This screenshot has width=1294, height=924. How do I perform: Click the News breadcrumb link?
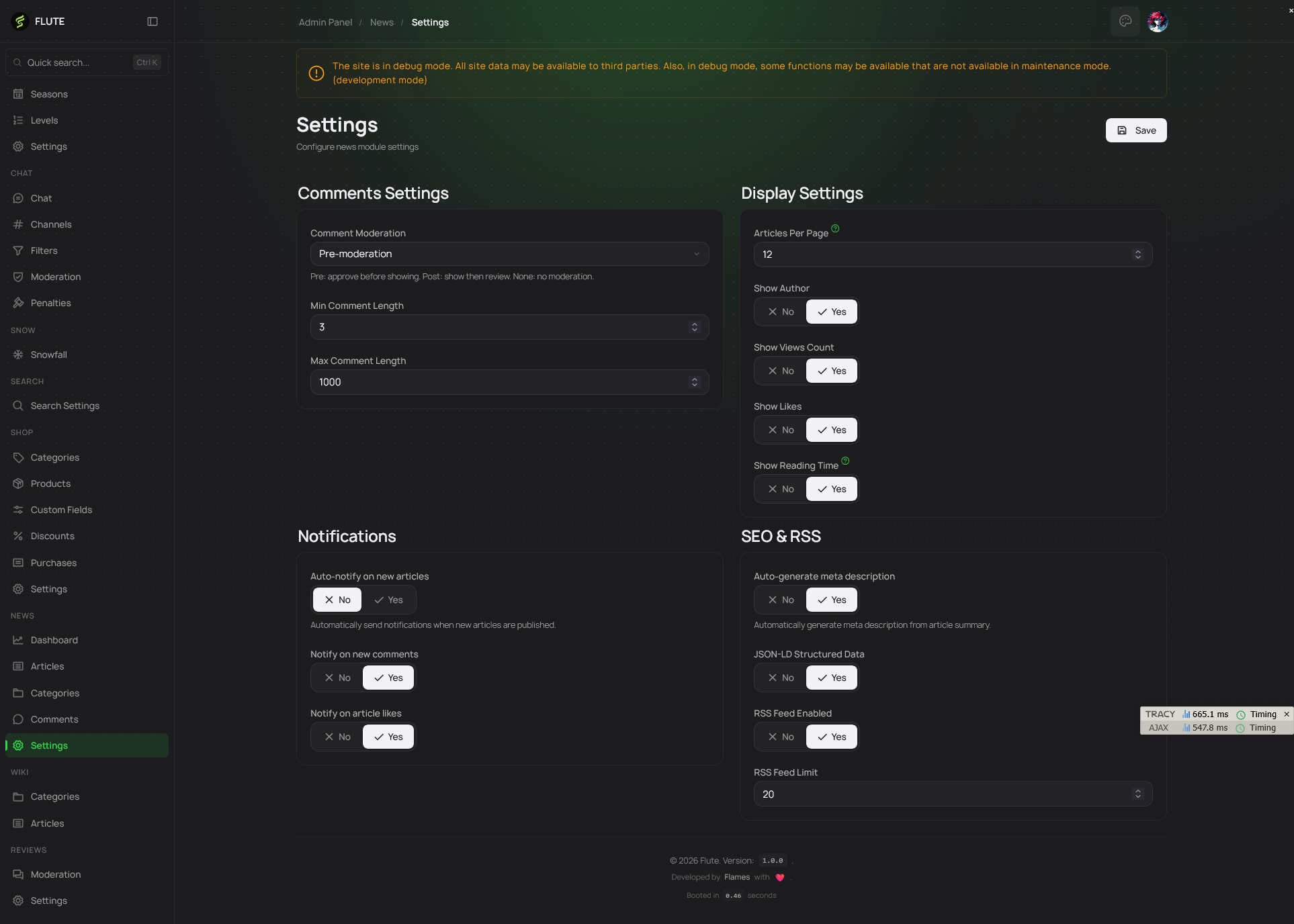pyautogui.click(x=382, y=22)
